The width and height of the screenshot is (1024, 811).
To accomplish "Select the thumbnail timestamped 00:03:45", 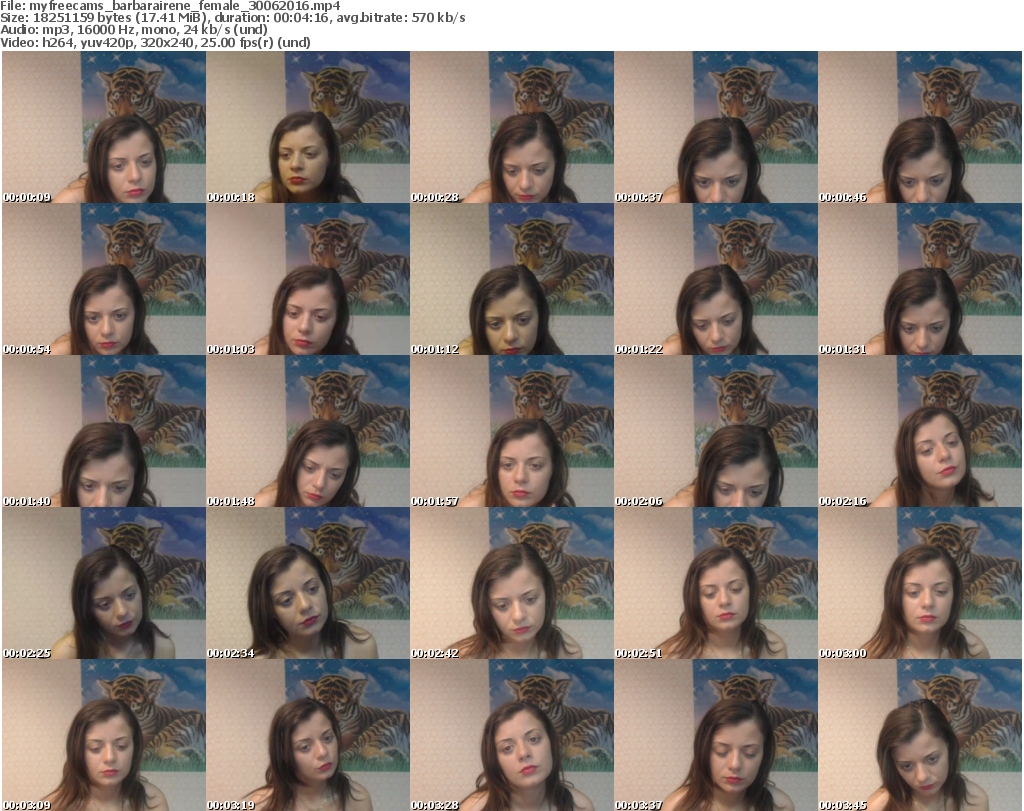I will [920, 735].
